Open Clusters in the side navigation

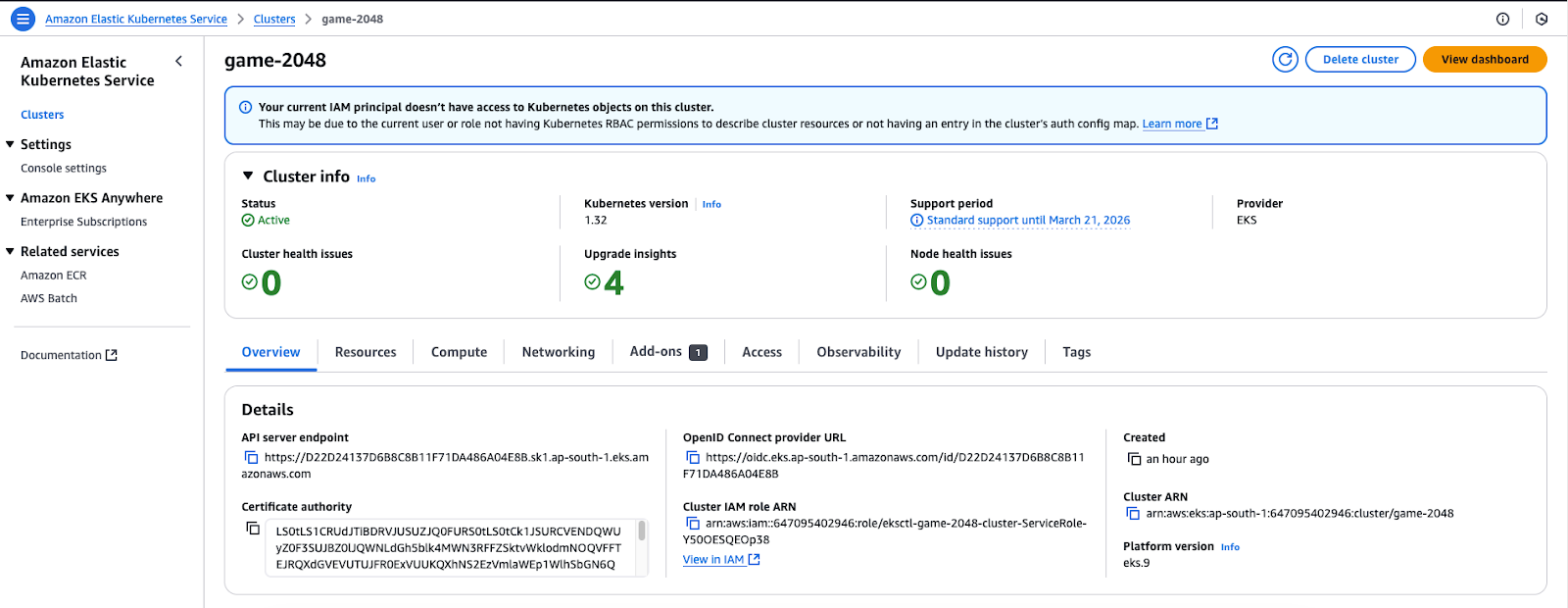pyautogui.click(x=42, y=115)
